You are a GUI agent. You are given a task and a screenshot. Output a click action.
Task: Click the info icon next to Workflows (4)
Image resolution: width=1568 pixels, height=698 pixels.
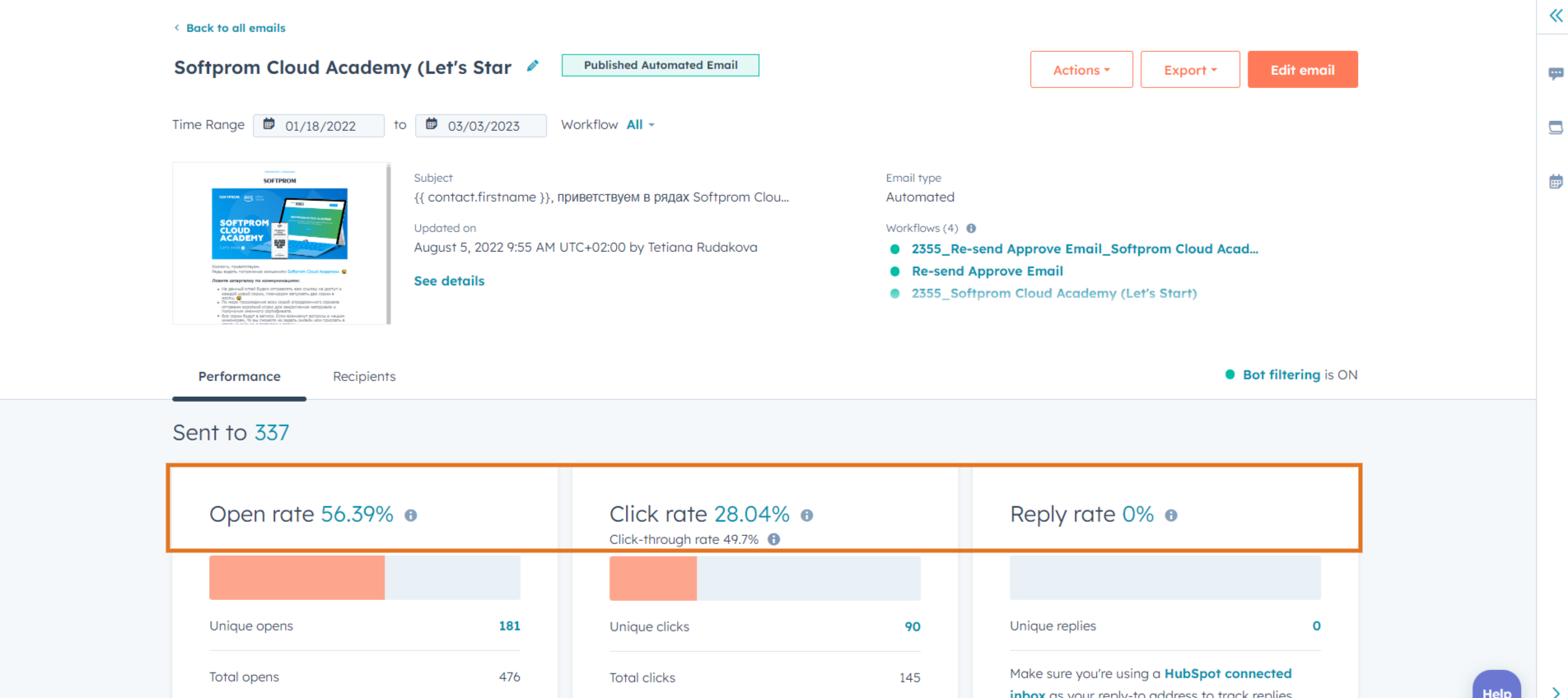tap(971, 229)
